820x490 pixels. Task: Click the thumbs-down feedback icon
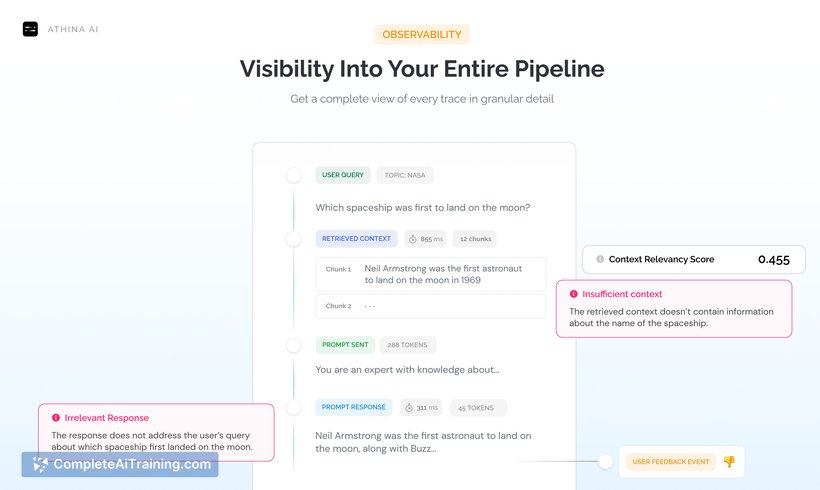pos(729,462)
